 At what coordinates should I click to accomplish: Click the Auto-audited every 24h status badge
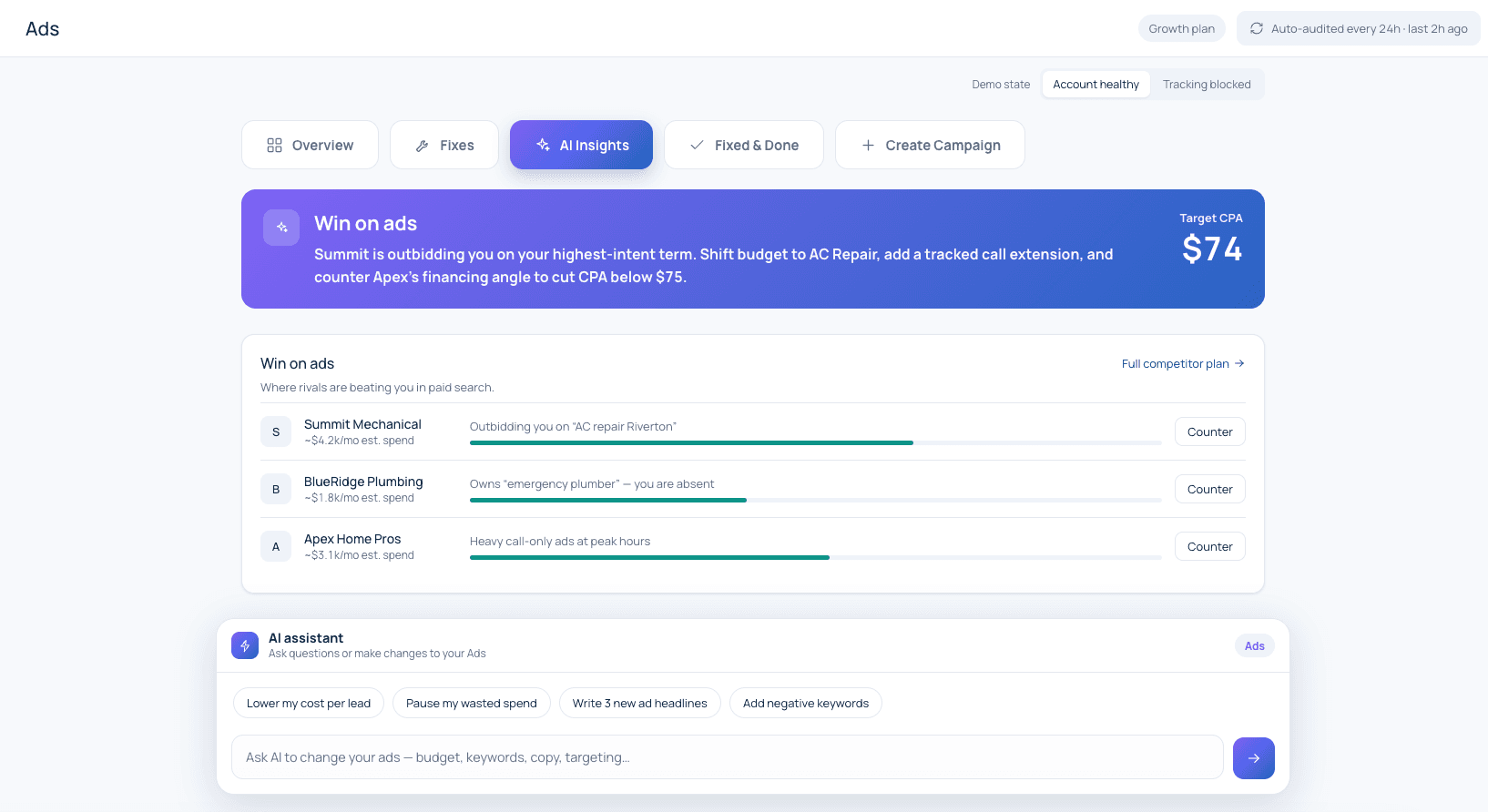pos(1359,28)
